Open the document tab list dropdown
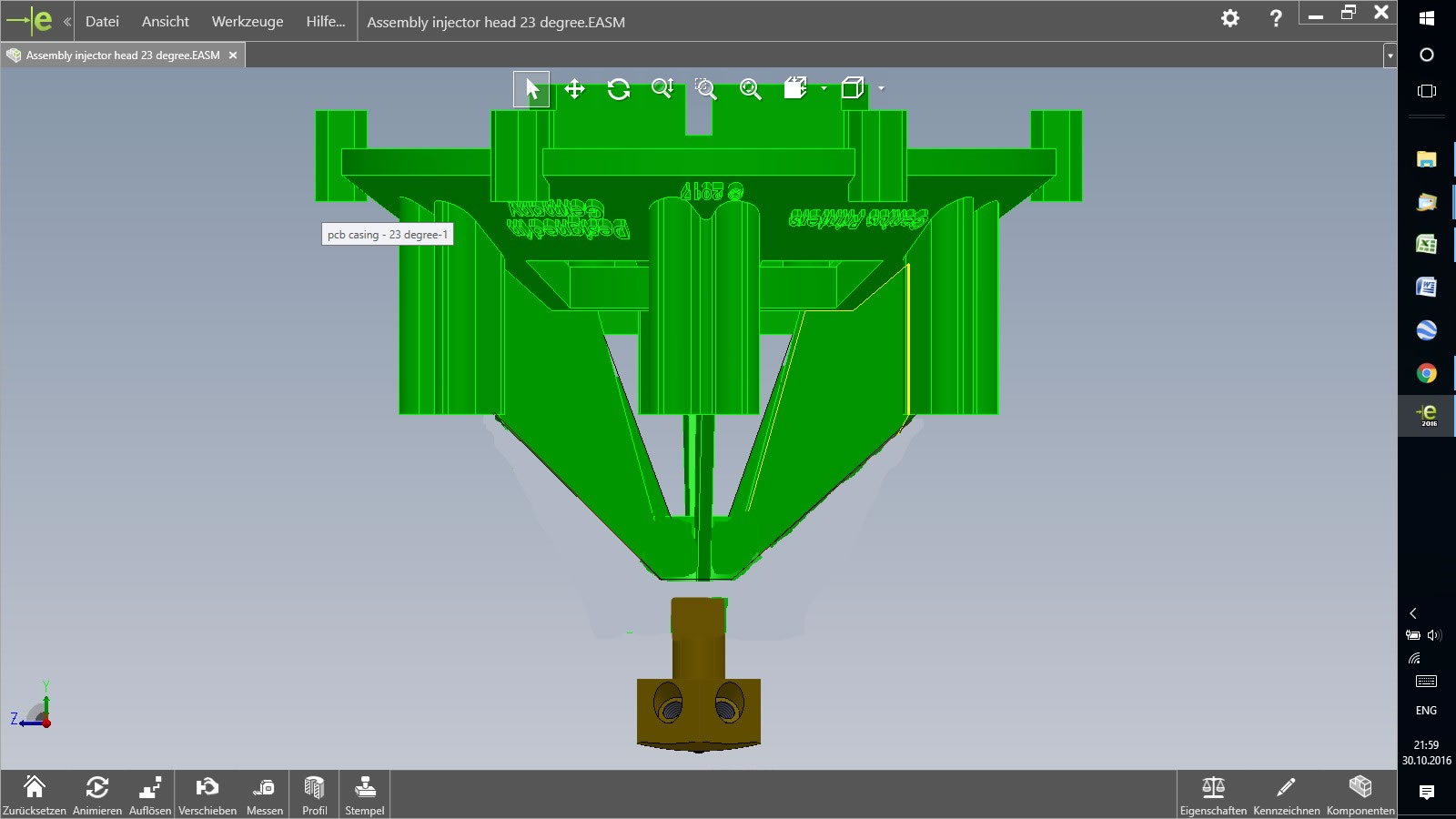The image size is (1456, 819). pos(1390,56)
